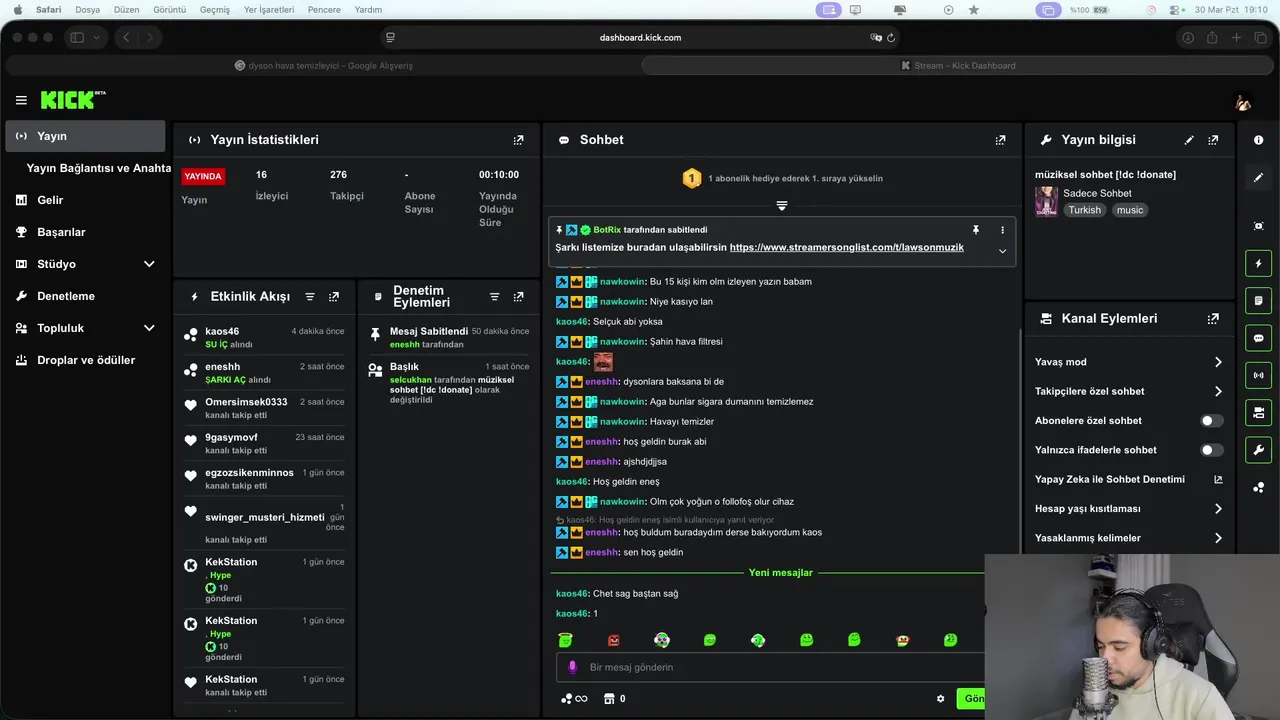Open Yasaklanmış kelimeler arrow
1280x720 pixels.
tap(1218, 538)
